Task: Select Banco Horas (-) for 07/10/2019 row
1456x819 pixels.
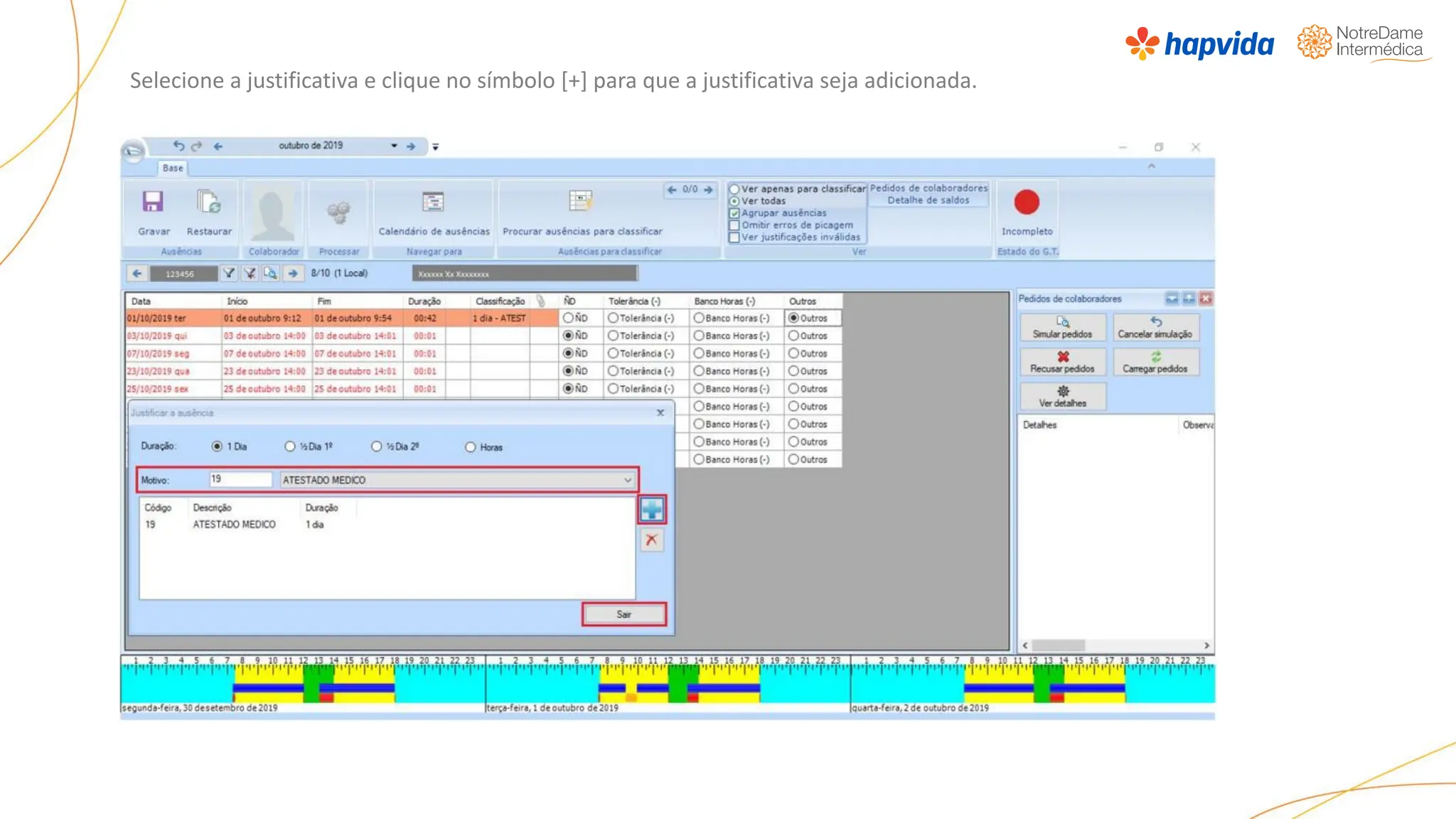Action: tap(699, 353)
